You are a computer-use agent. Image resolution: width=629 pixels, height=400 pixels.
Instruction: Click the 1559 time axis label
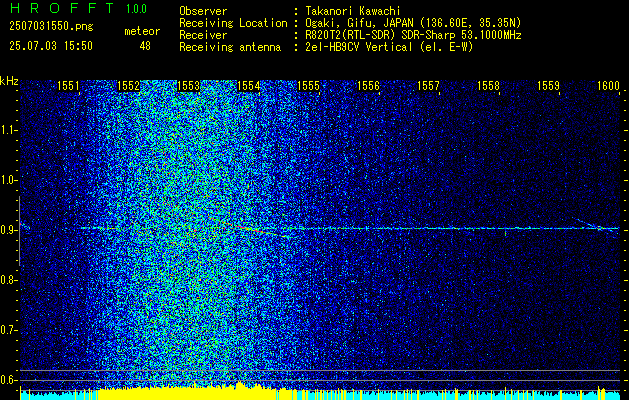[x=548, y=86]
